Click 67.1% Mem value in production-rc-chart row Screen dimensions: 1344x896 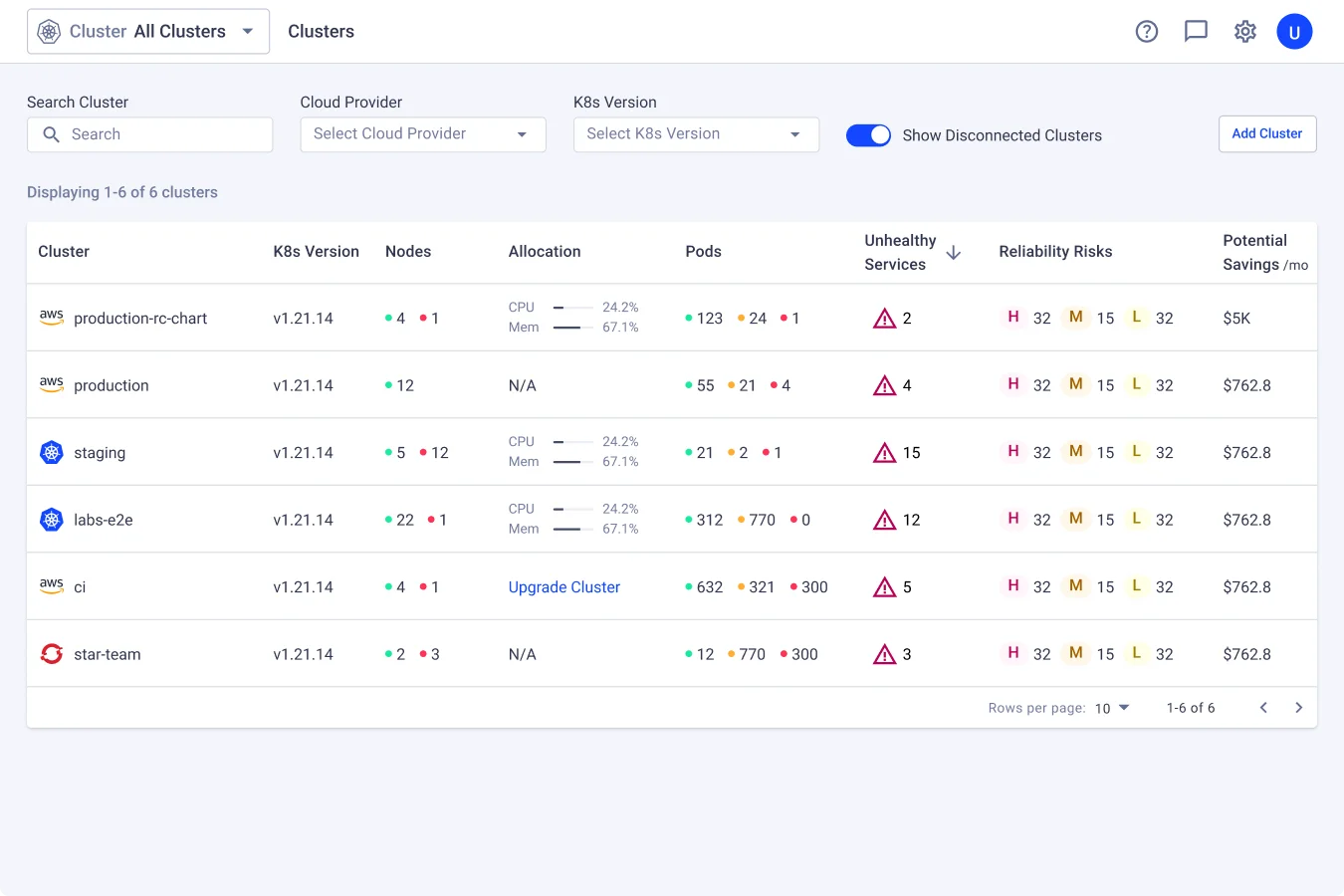click(620, 328)
